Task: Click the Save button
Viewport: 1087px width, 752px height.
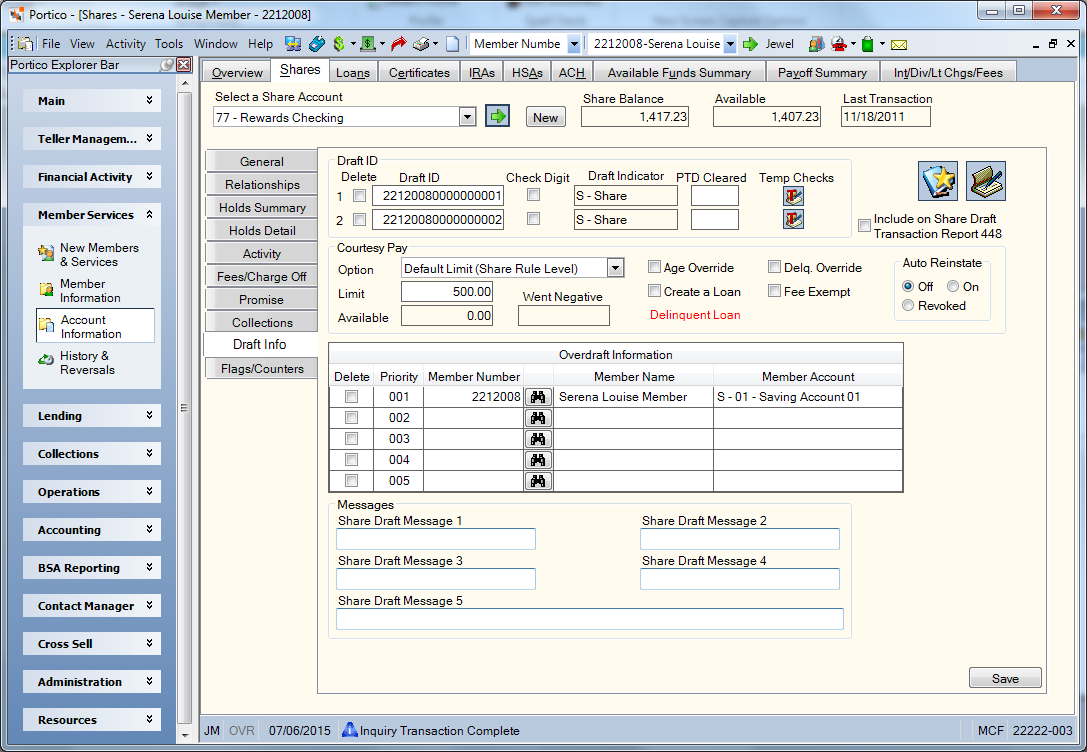Action: point(1005,679)
